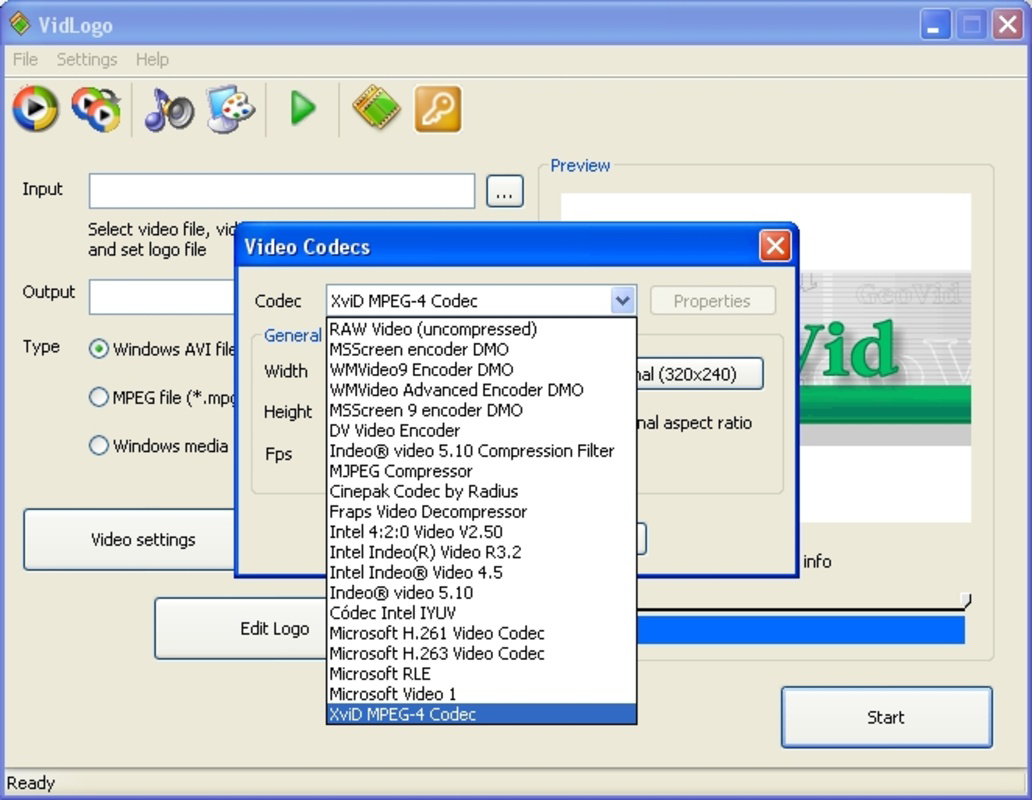Open audio settings via the note-speaker icon
This screenshot has width=1032, height=800.
(168, 110)
